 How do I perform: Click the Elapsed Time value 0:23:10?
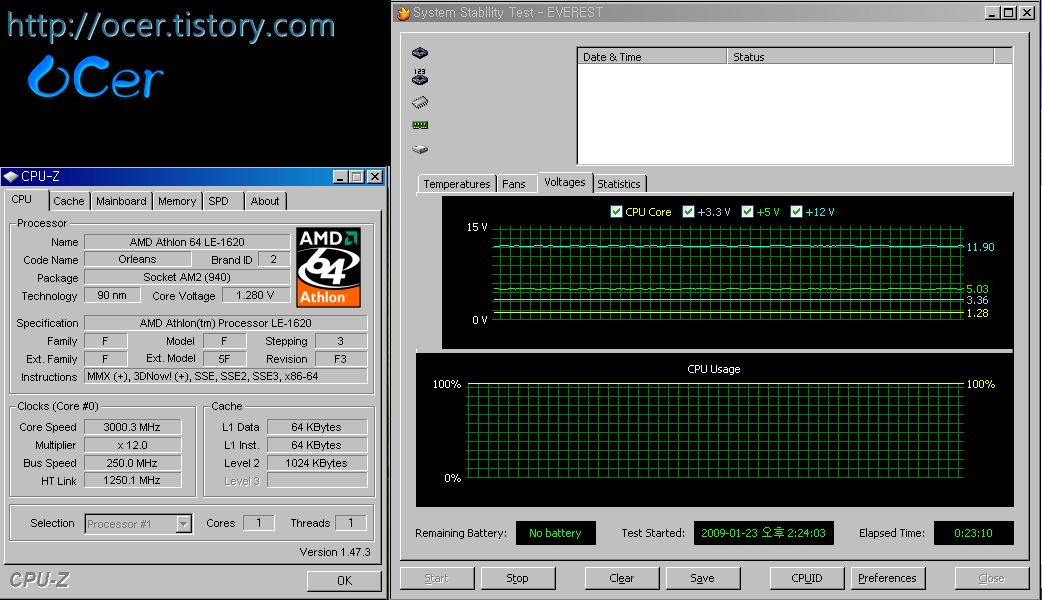tap(974, 533)
